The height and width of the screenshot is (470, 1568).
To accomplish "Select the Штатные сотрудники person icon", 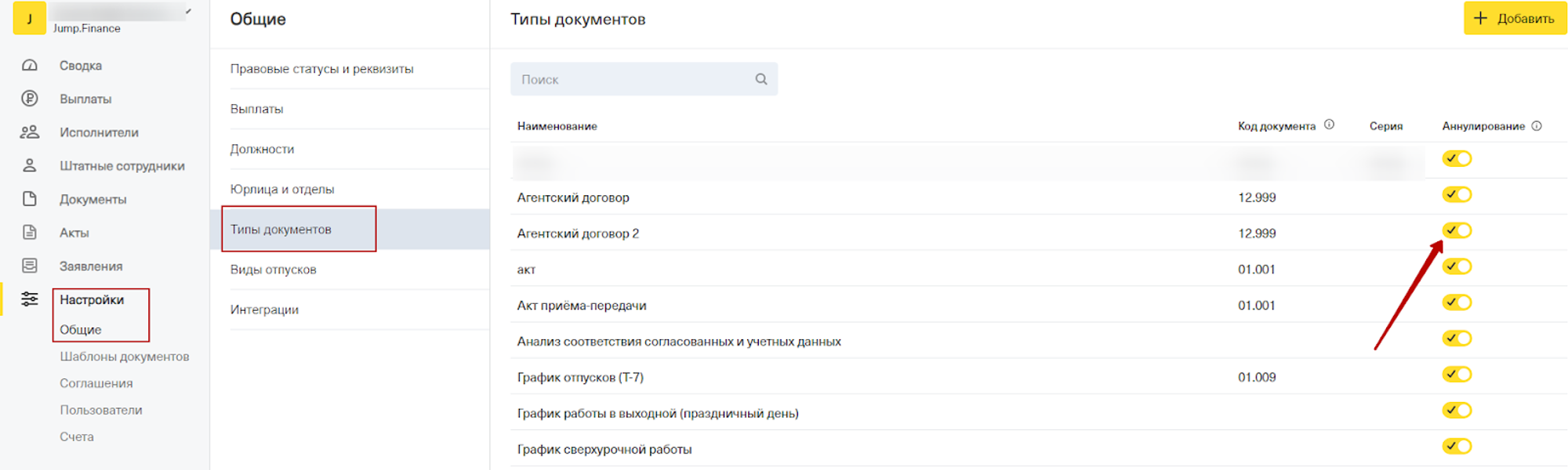I will click(30, 166).
